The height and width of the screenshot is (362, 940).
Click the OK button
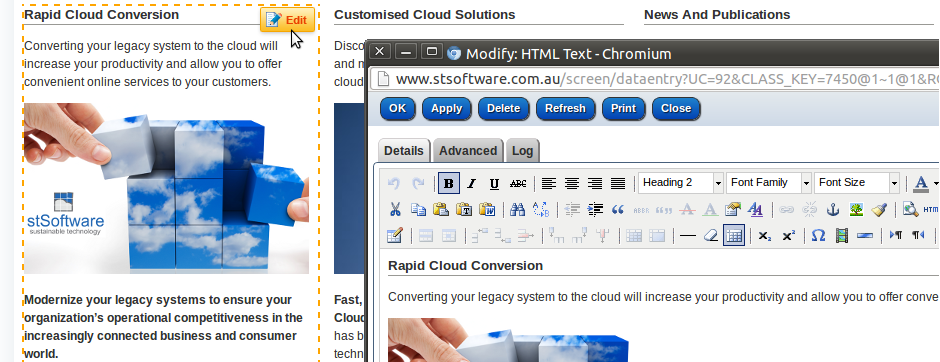397,108
